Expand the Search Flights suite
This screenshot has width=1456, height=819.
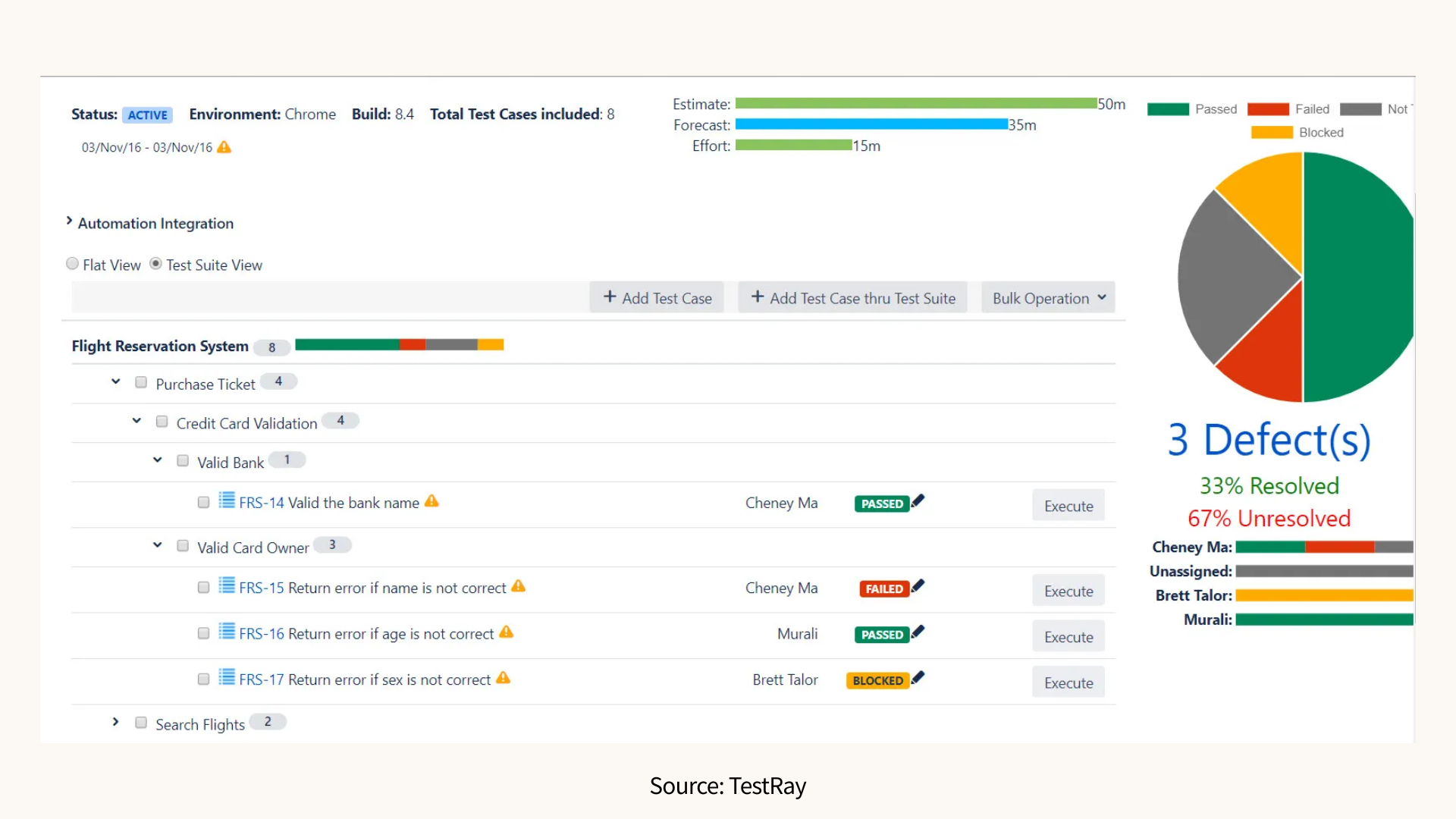(115, 722)
